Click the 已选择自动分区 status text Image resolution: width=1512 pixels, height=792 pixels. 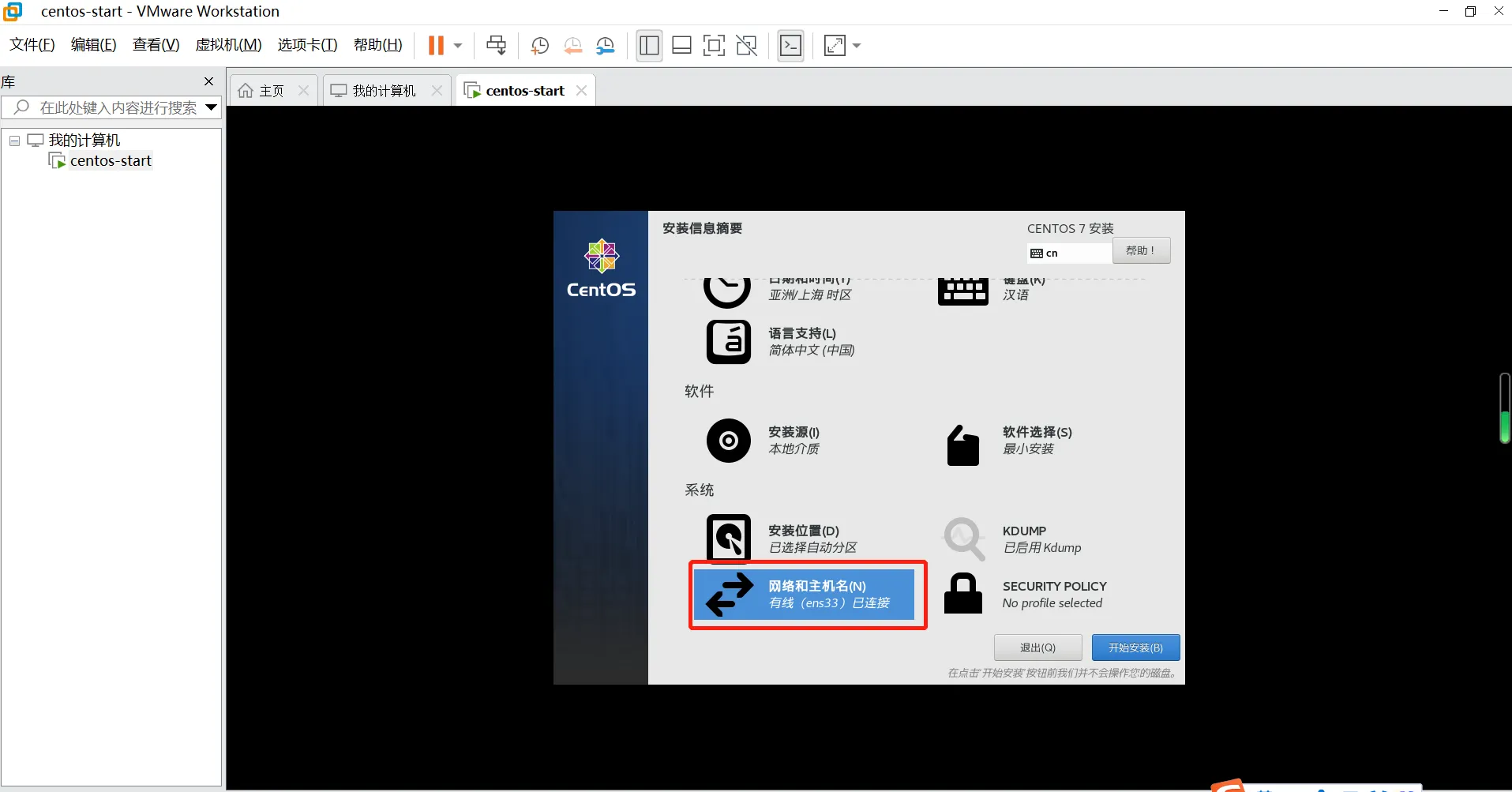tap(812, 548)
